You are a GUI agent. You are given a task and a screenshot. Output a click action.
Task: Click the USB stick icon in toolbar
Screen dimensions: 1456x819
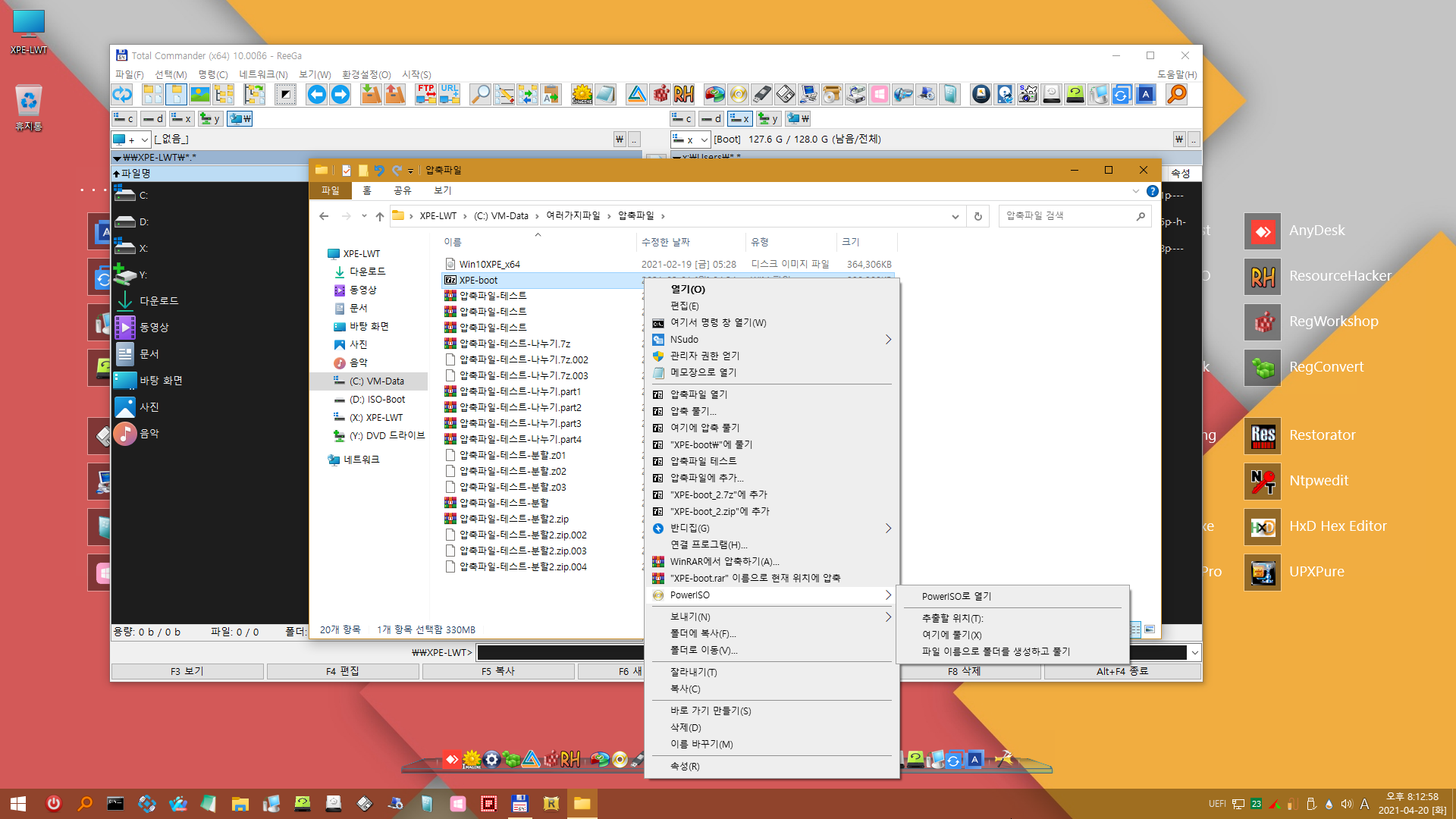click(762, 94)
